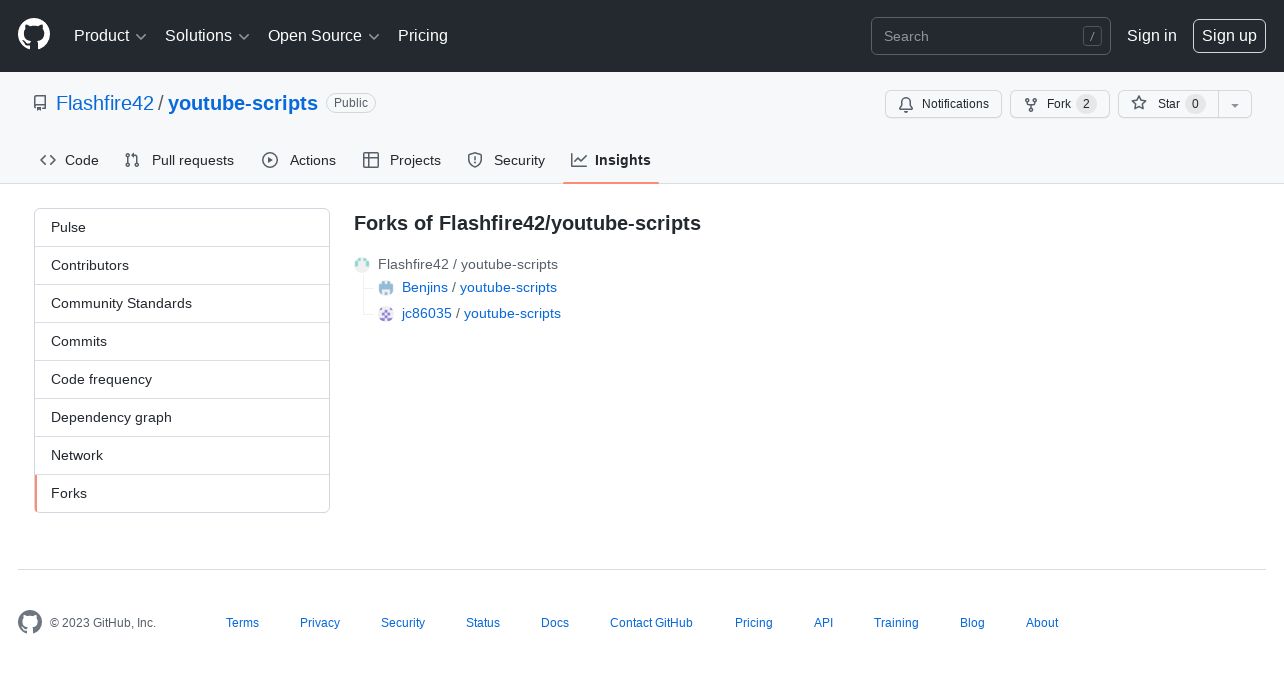Open jc86035's youtube-scripts fork

[512, 314]
